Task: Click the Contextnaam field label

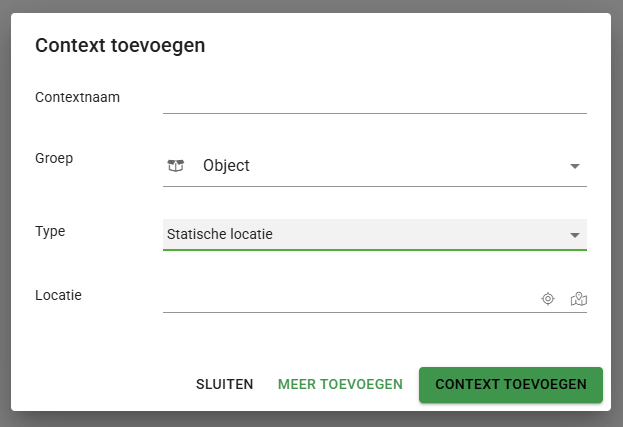Action: [78, 97]
